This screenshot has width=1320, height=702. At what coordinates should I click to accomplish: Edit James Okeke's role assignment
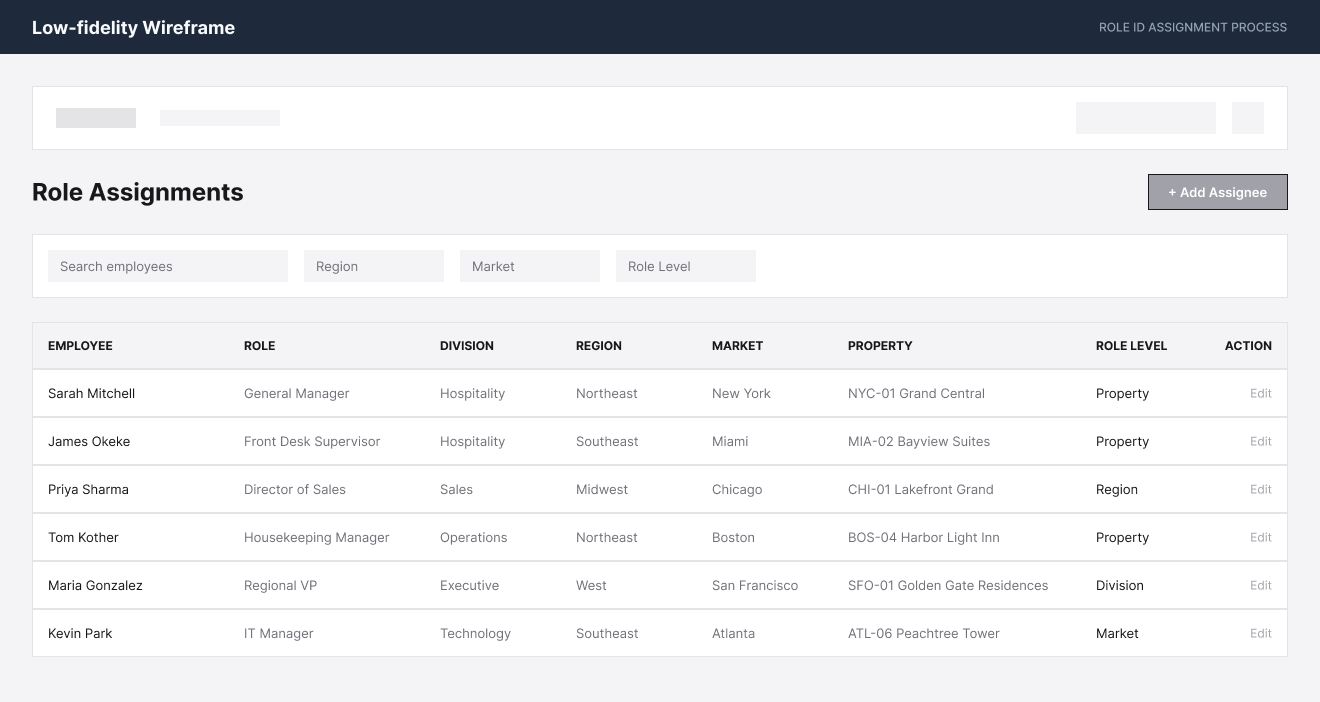click(1261, 441)
